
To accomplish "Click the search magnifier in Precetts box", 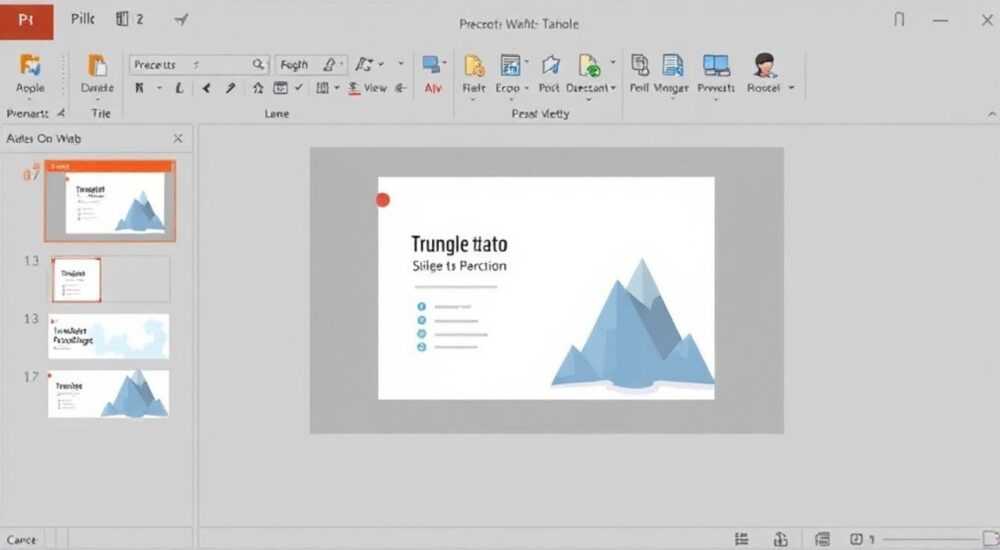I will 258,64.
